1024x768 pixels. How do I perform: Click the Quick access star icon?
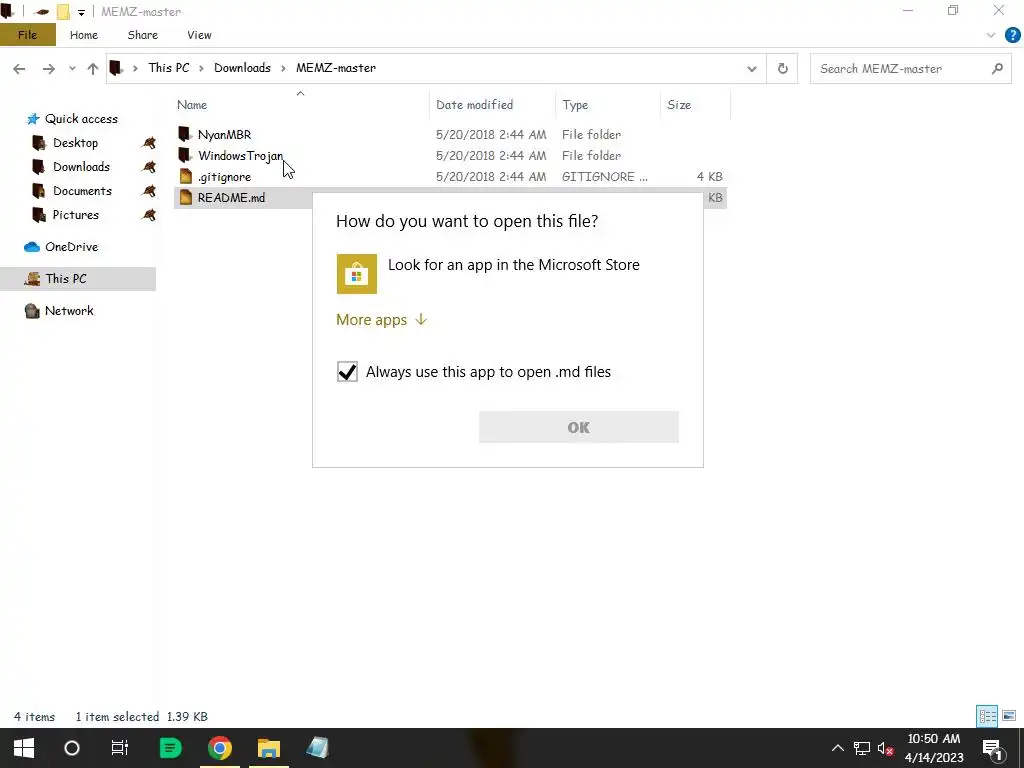pos(33,119)
